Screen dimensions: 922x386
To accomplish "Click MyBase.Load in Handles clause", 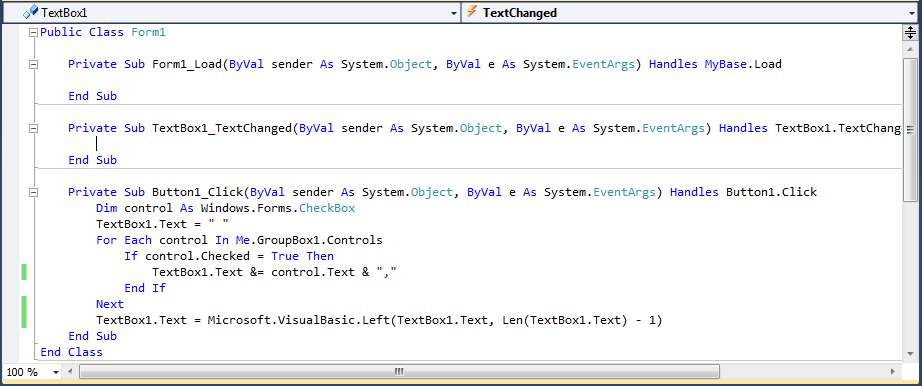I will [743, 64].
